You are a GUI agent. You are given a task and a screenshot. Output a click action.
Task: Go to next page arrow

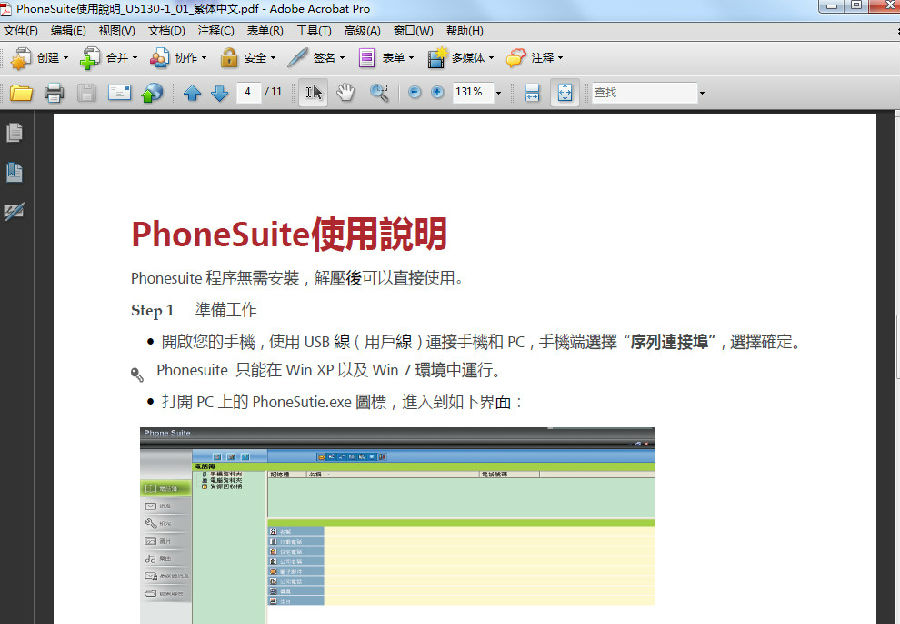[x=219, y=92]
